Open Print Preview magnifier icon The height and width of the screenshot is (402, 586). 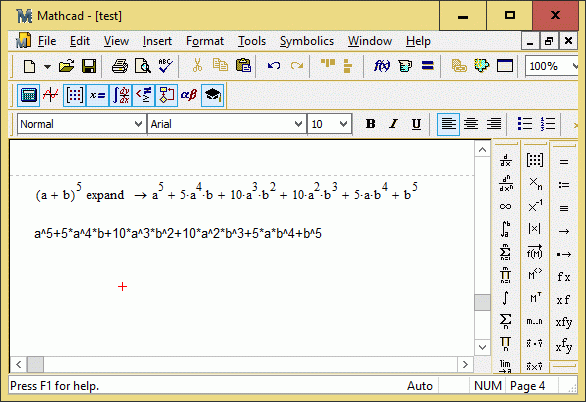(x=143, y=67)
